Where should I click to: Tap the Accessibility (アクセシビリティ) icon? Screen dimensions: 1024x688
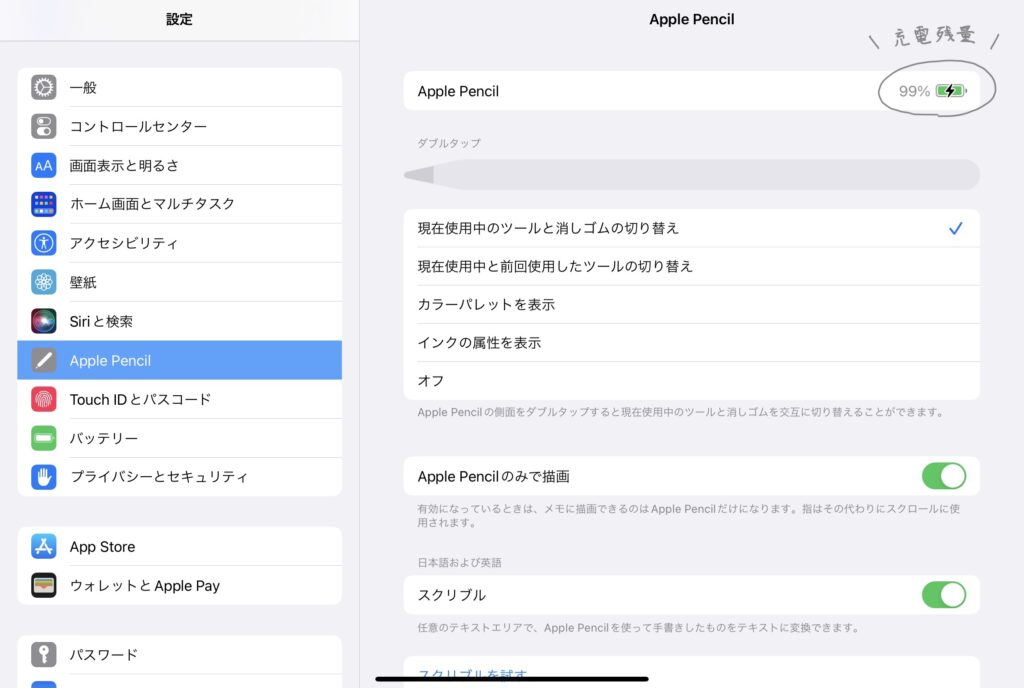point(44,243)
